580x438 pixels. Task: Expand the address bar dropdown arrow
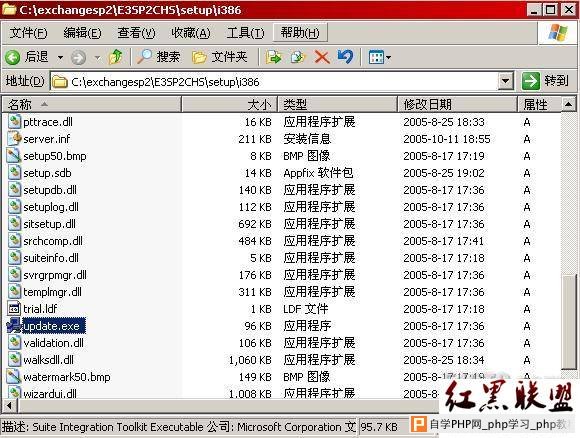[x=505, y=81]
